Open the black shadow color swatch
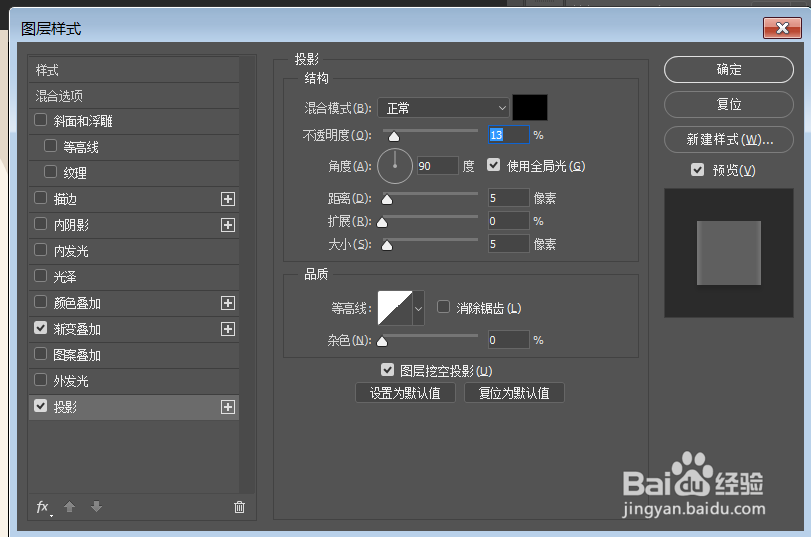Screen dimensions: 811x537 [x=530, y=108]
